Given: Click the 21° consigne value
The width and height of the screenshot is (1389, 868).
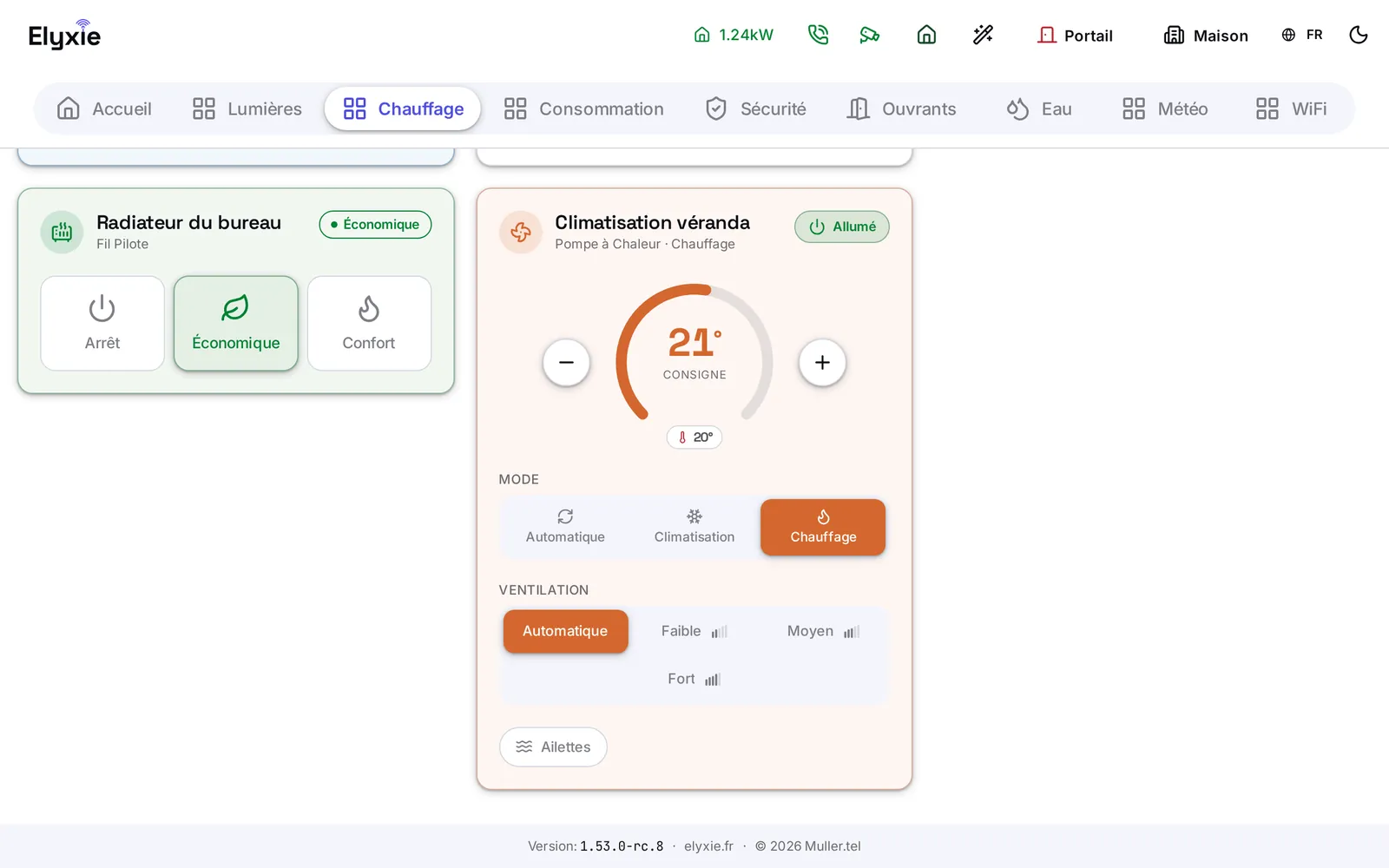Looking at the screenshot, I should tap(694, 343).
